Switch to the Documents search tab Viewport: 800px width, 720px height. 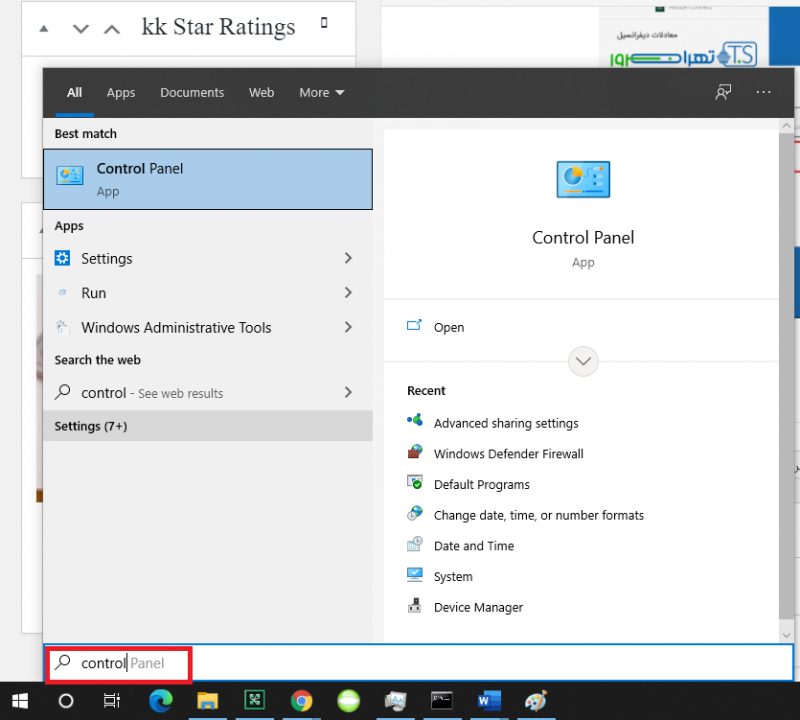click(x=192, y=92)
